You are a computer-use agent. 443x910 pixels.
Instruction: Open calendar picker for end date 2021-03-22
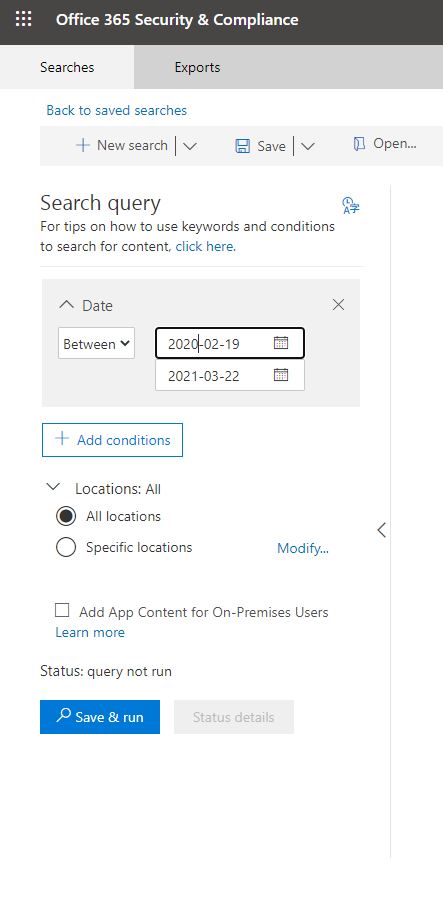pos(281,375)
